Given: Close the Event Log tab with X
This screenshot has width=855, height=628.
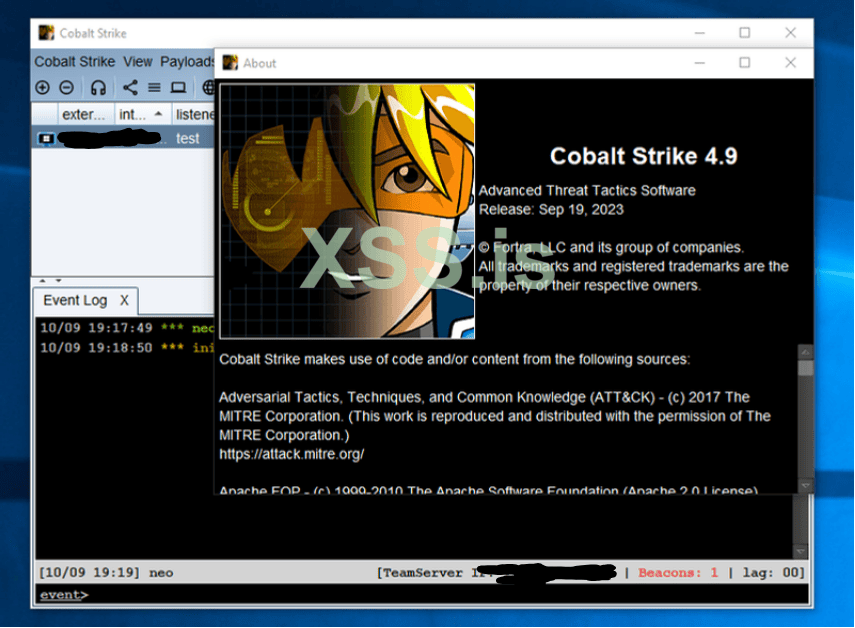Looking at the screenshot, I should coord(124,300).
